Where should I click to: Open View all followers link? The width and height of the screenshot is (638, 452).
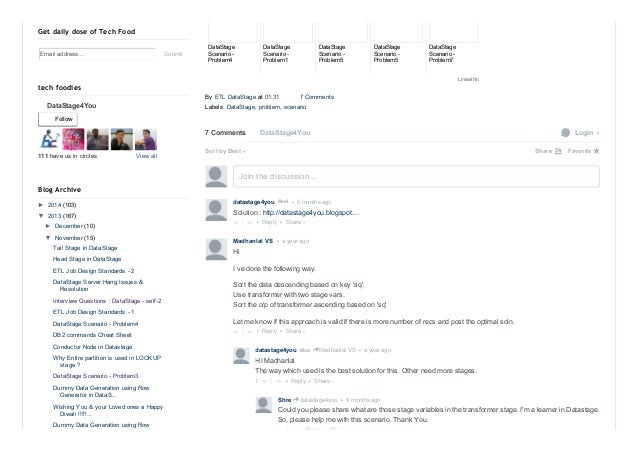(146, 156)
